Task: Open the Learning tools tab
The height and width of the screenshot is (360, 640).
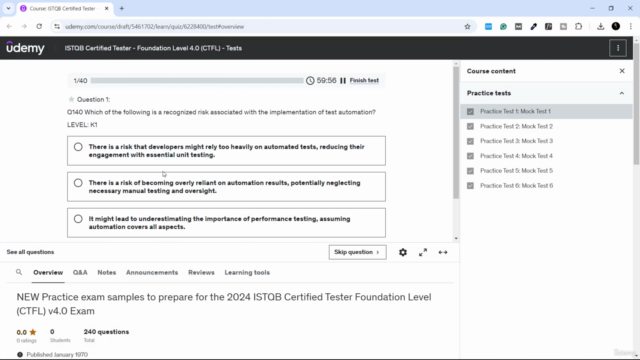Action: (247, 272)
